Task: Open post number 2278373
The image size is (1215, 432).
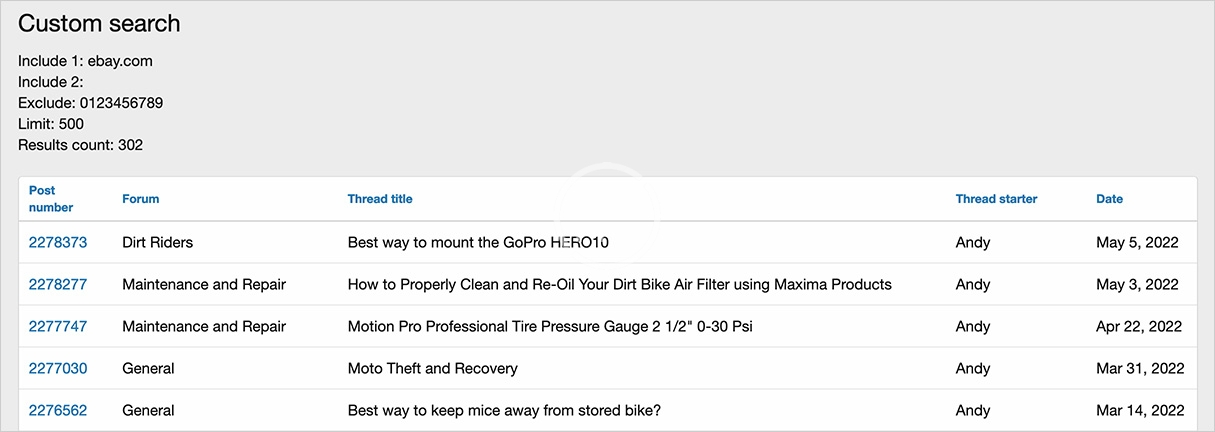Action: click(x=58, y=242)
